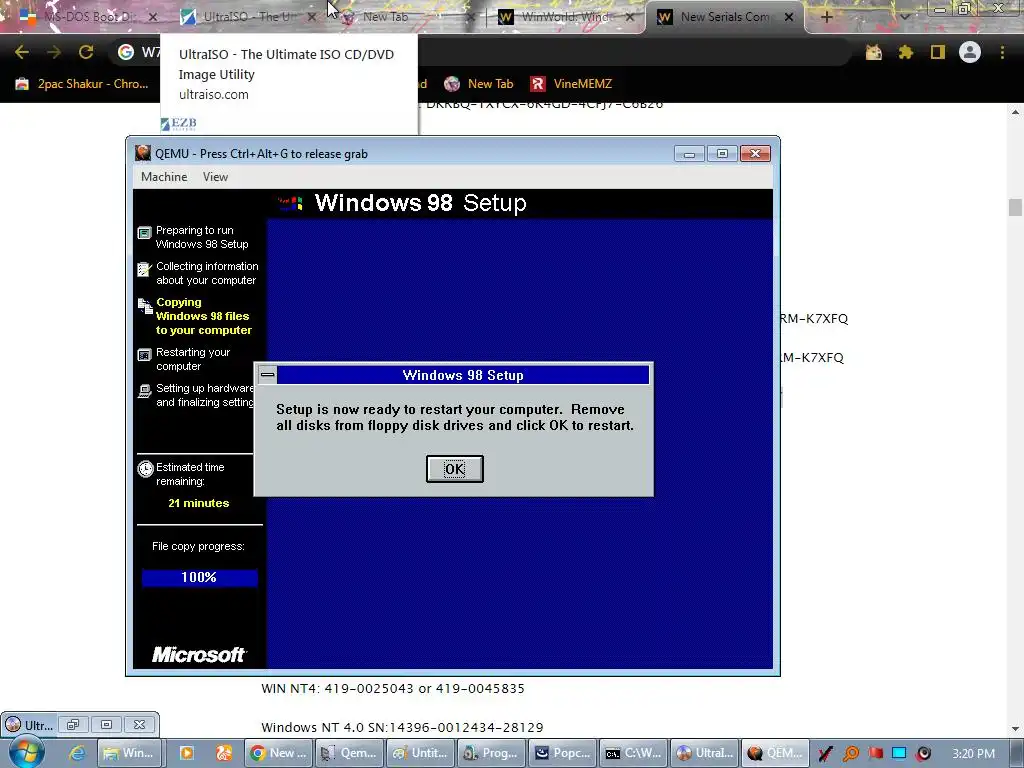The image size is (1024, 768).
Task: Restore the Ultr... thumbnail window
Action: pos(73,724)
